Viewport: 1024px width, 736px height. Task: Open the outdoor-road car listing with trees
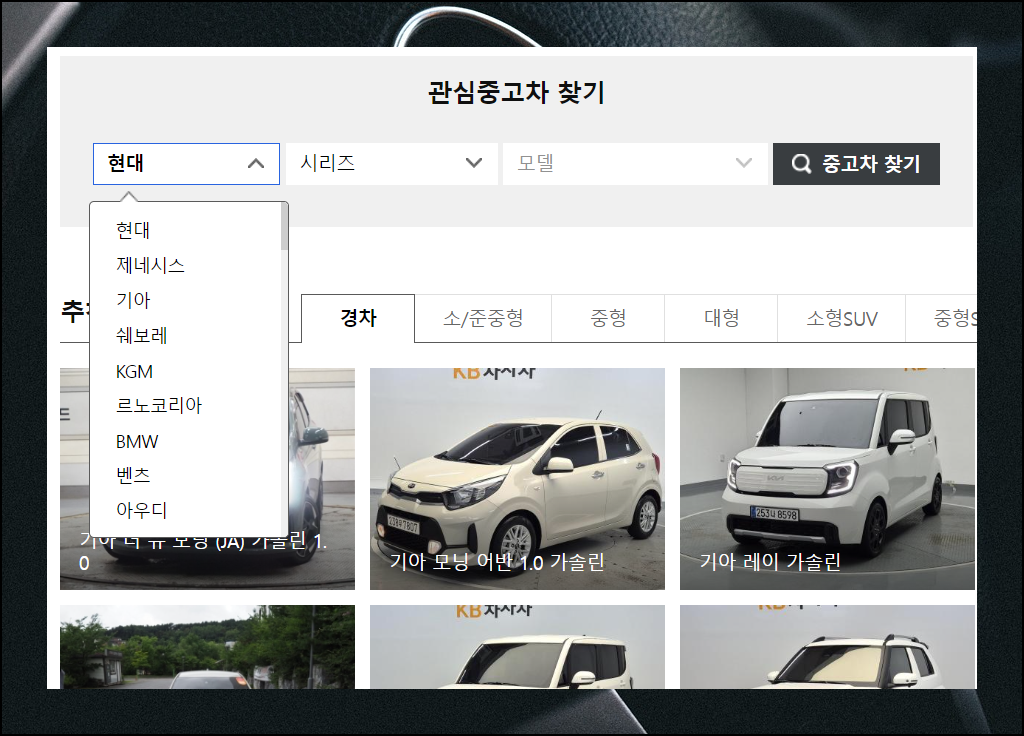(207, 647)
